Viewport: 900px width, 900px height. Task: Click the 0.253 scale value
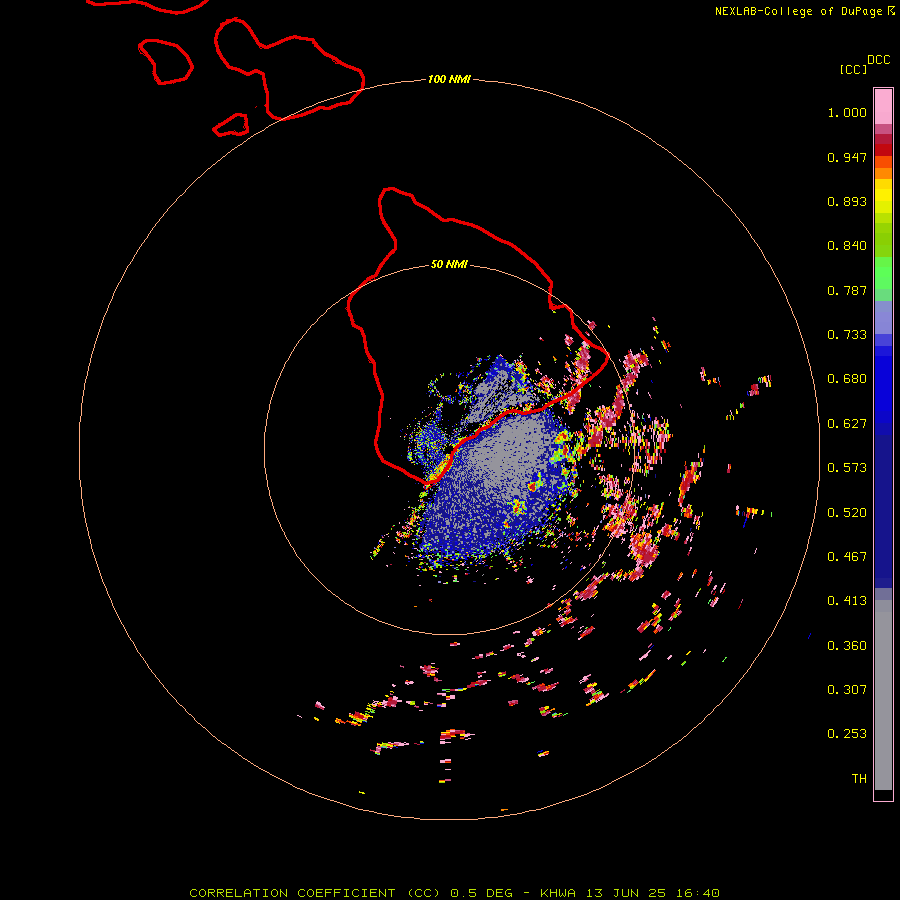coord(847,734)
